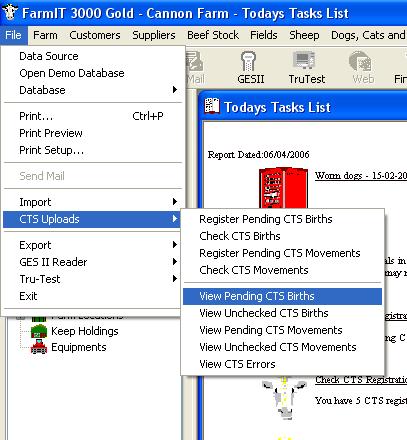The width and height of the screenshot is (407, 440).
Task: Open the Dogs, Cats menu
Action: pos(368,35)
